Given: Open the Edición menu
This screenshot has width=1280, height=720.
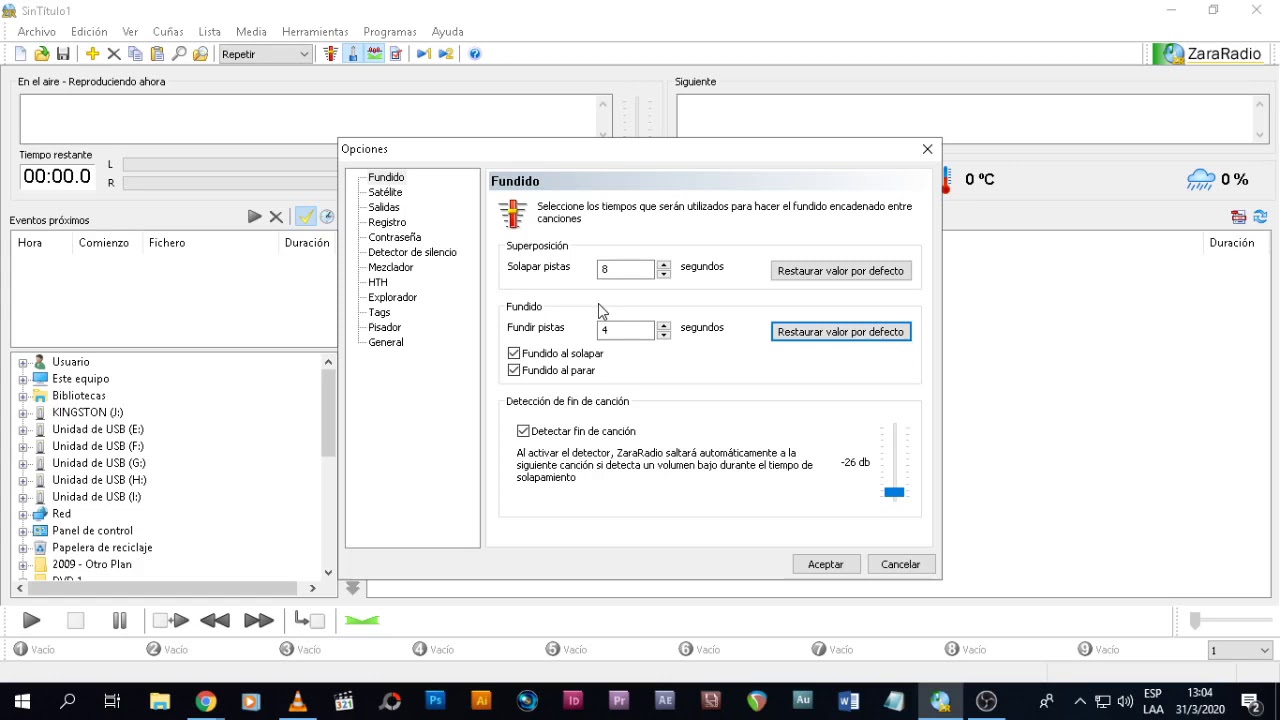Looking at the screenshot, I should click(x=89, y=32).
